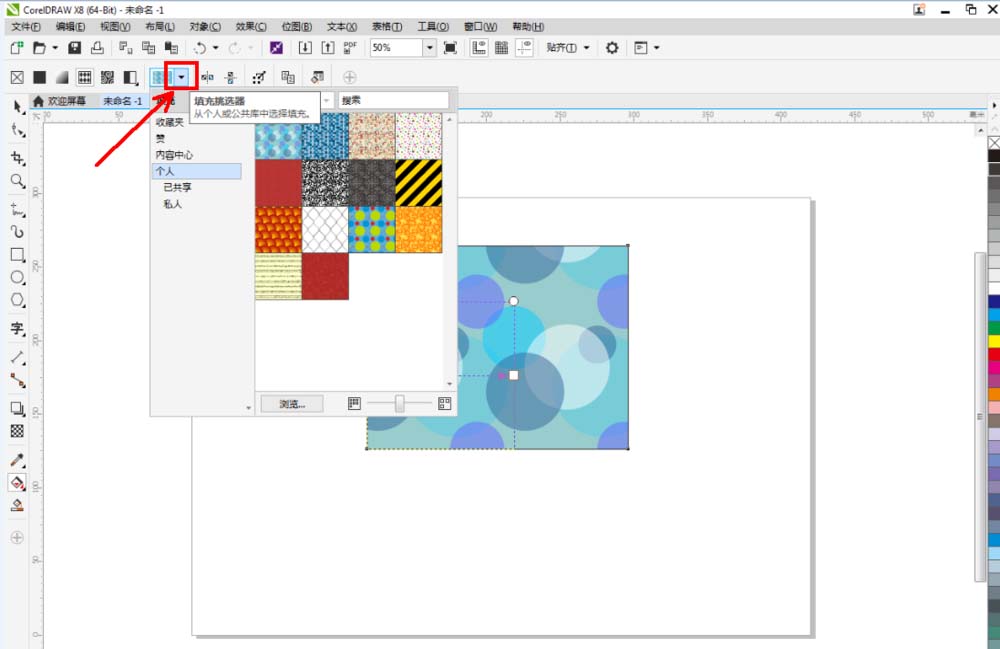This screenshot has height=649, width=1000.
Task: Select the Polygon tool
Action: click(17, 300)
